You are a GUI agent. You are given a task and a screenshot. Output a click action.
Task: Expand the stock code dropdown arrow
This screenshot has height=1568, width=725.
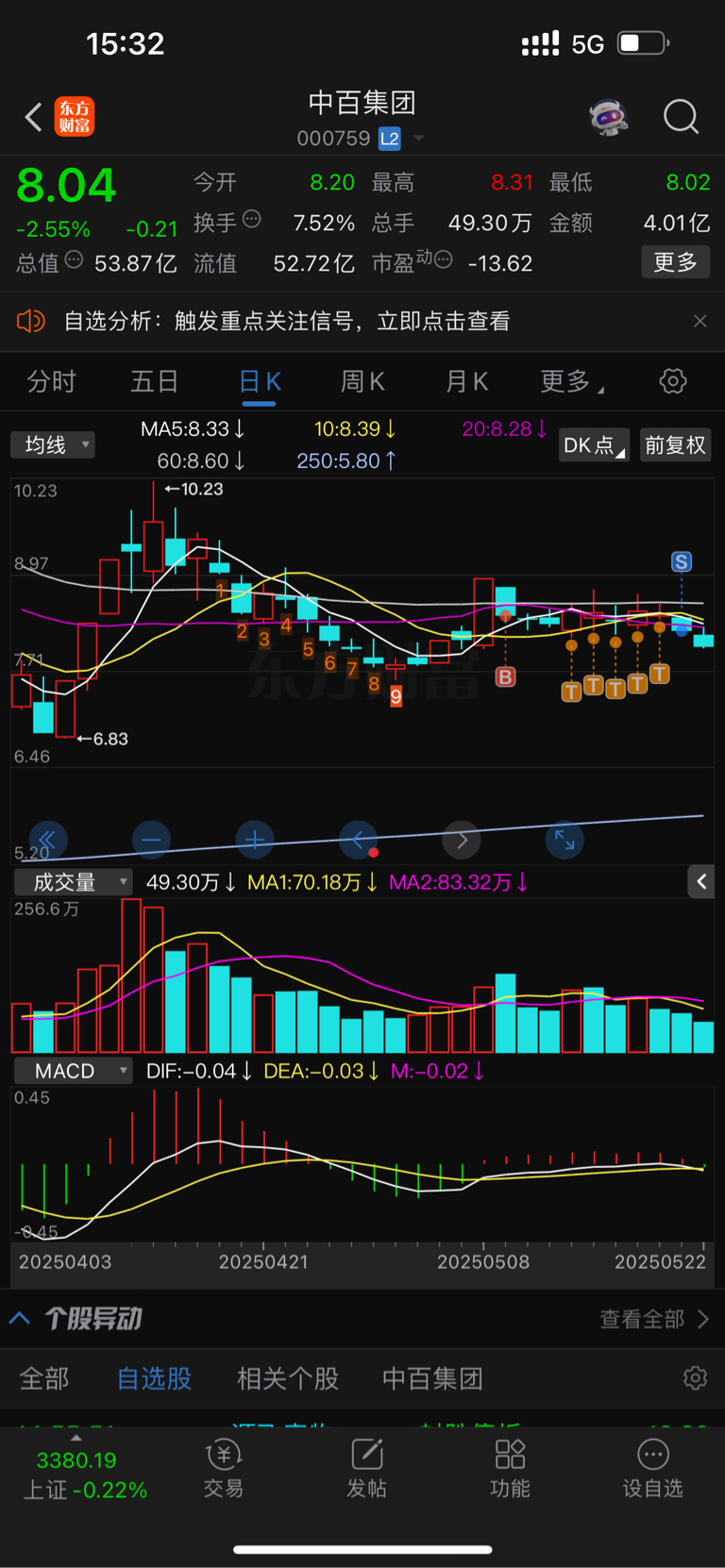[418, 139]
